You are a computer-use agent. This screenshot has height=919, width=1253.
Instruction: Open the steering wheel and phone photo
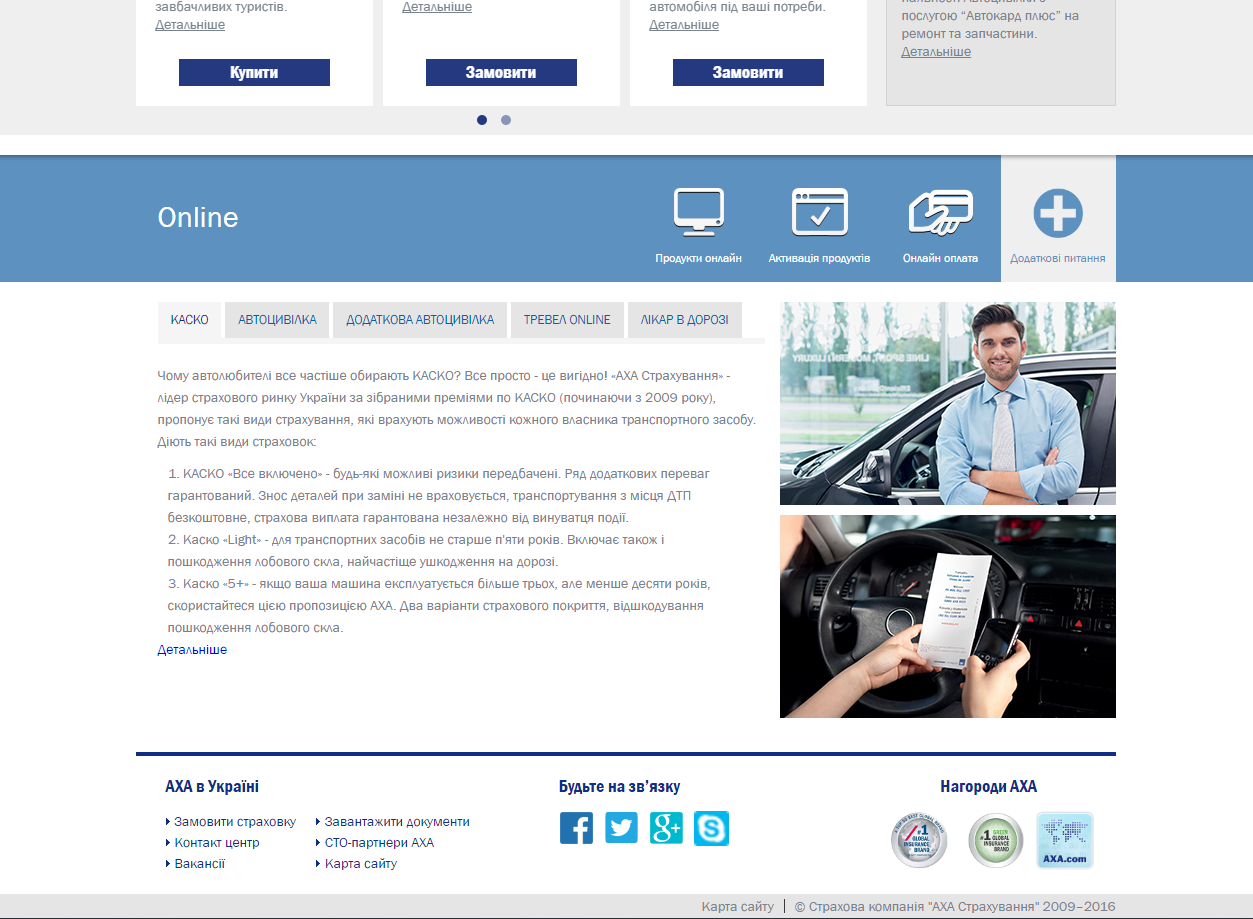pyautogui.click(x=948, y=616)
